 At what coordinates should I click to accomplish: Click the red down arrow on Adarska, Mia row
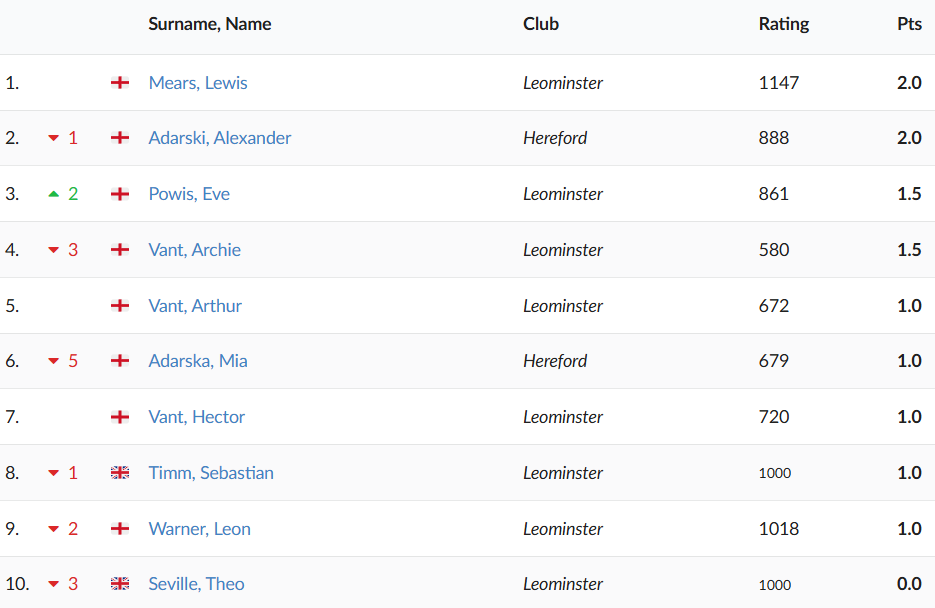click(x=54, y=361)
